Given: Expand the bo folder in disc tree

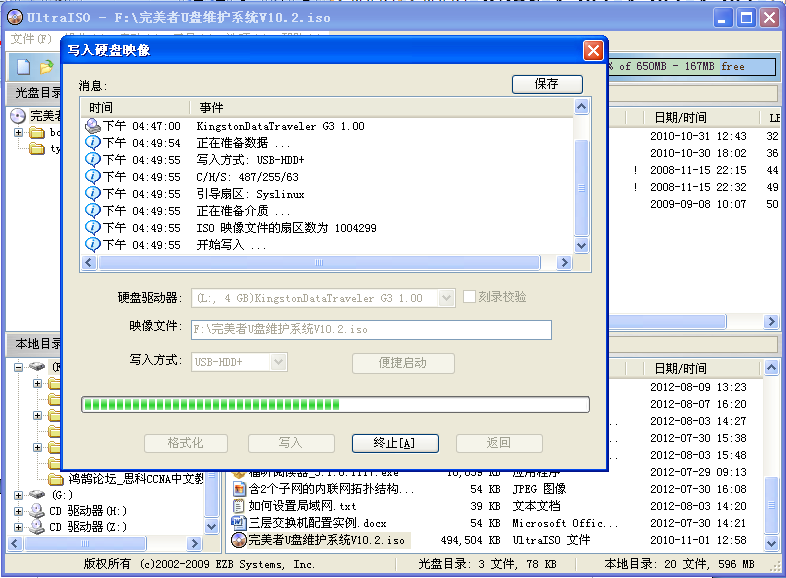Looking at the screenshot, I should click(x=19, y=132).
